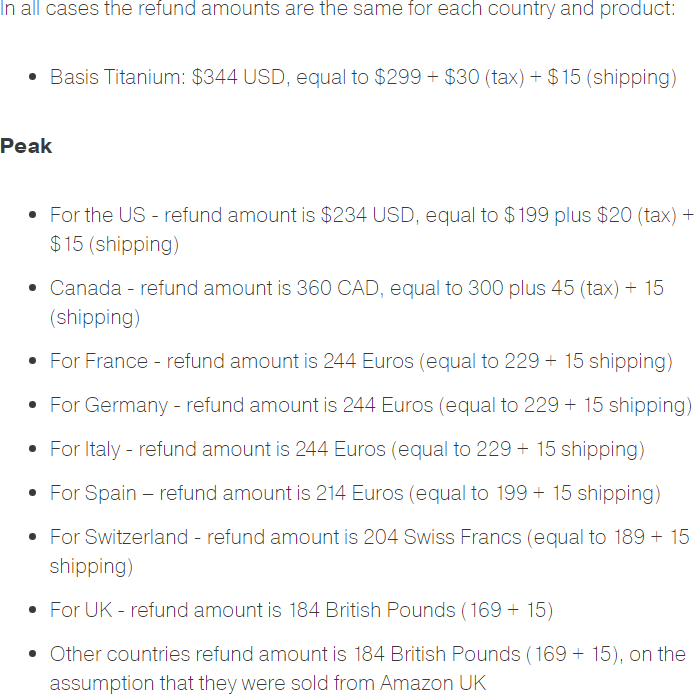The image size is (694, 694).
Task: Click the "$234 USD" amount text
Action: click(x=368, y=215)
